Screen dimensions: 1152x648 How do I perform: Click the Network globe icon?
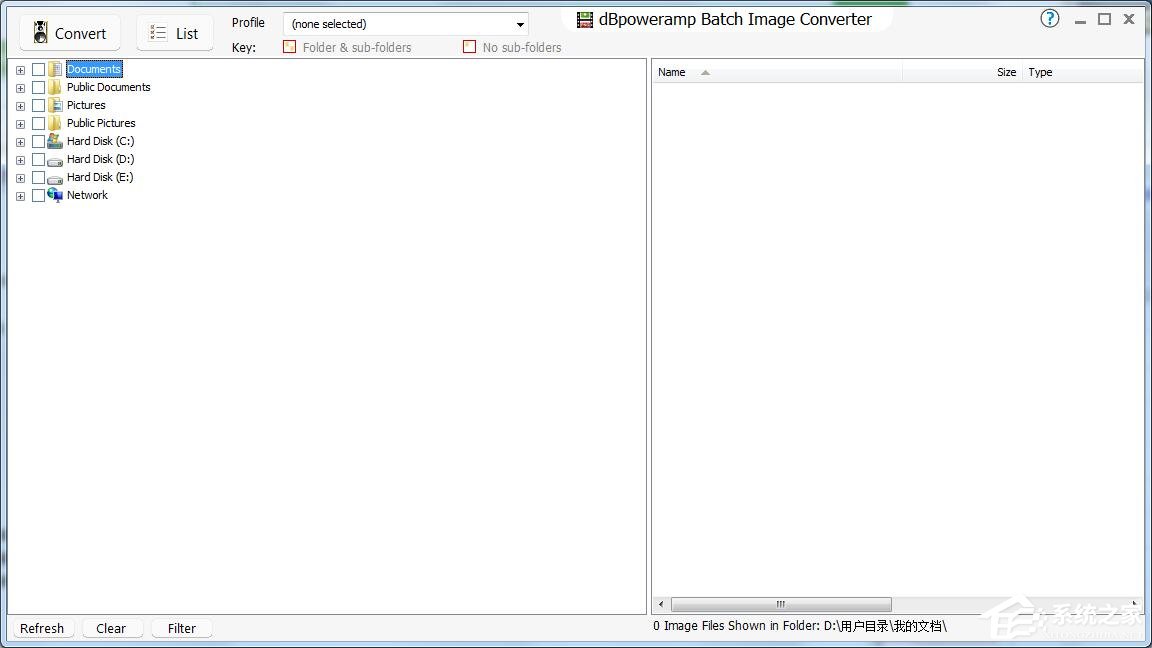[55, 195]
